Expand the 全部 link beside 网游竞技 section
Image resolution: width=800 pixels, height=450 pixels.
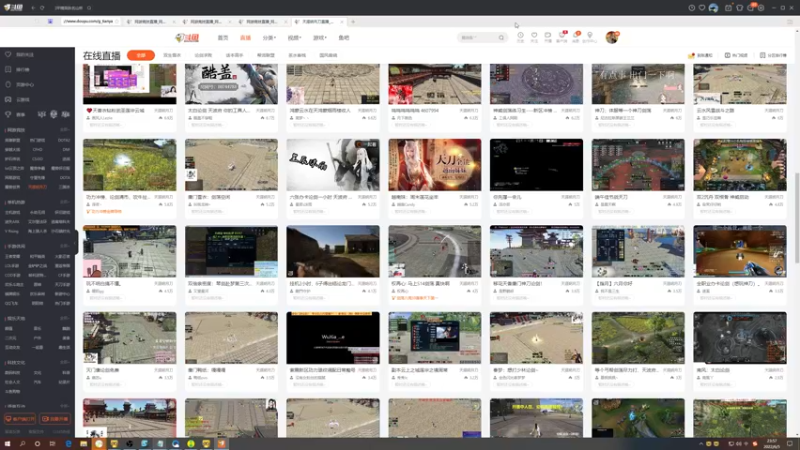(64, 130)
